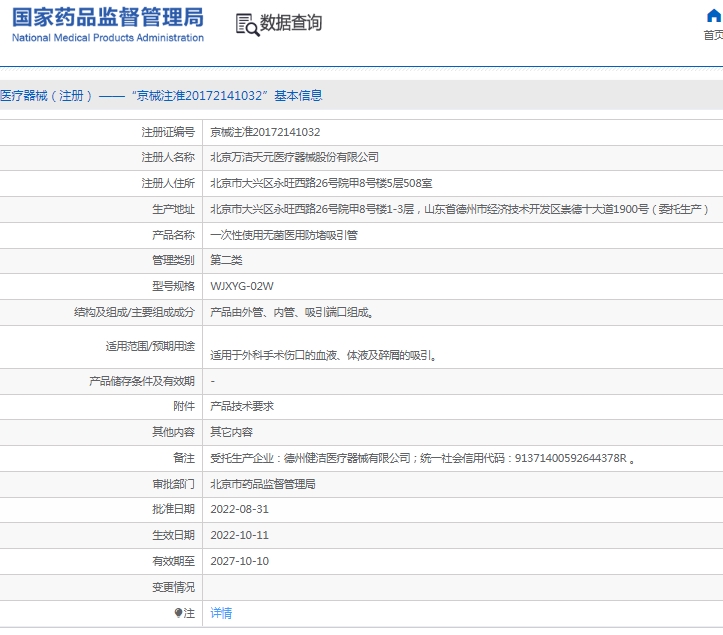Open the 详情 link
Viewport: 723px width, 635px height.
(221, 613)
